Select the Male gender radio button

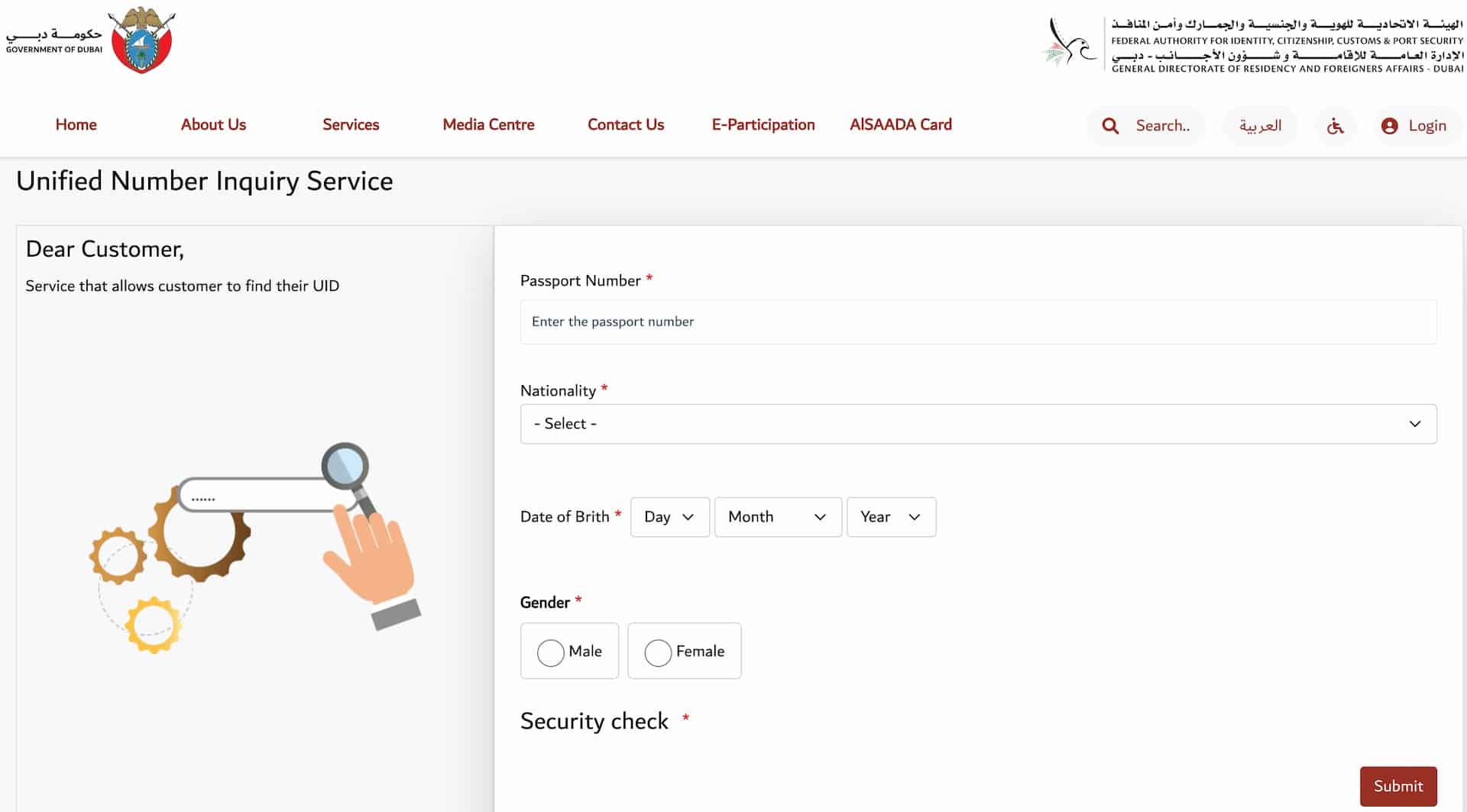click(552, 653)
